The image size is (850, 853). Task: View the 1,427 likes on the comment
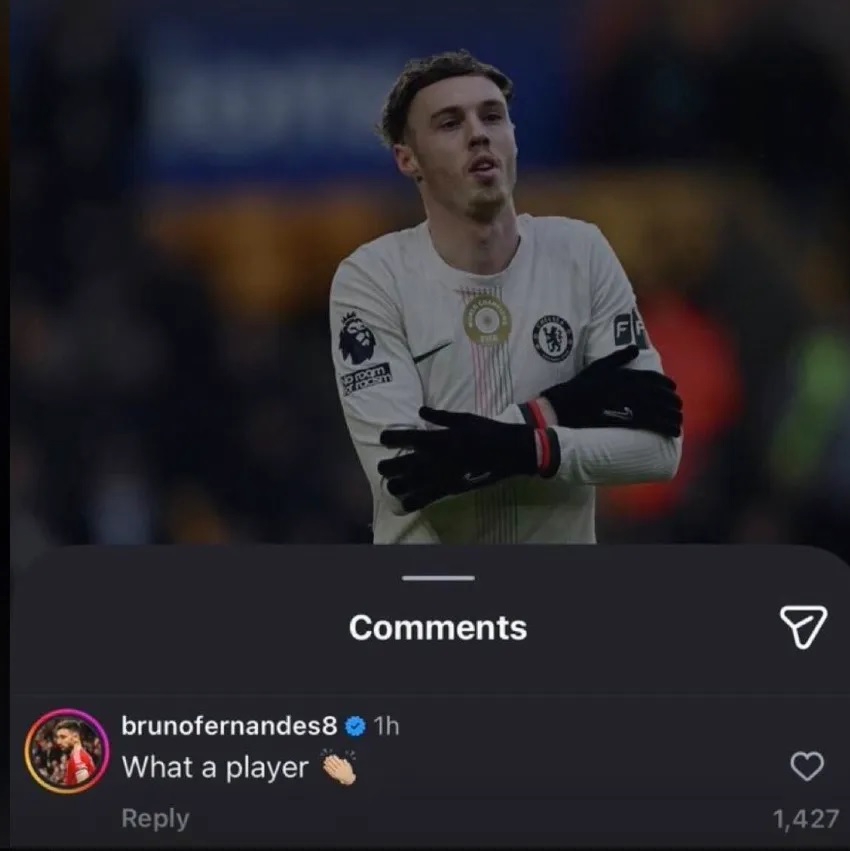805,818
